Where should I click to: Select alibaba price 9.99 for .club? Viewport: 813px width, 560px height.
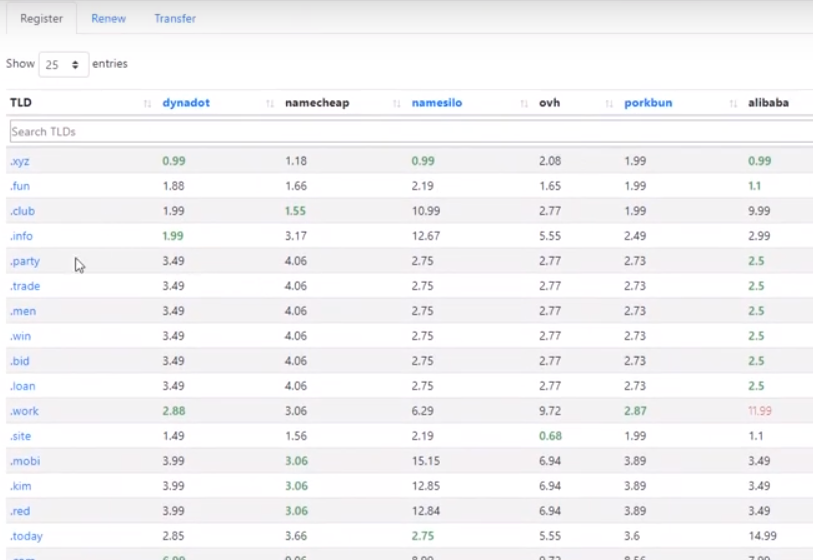pyautogui.click(x=759, y=211)
